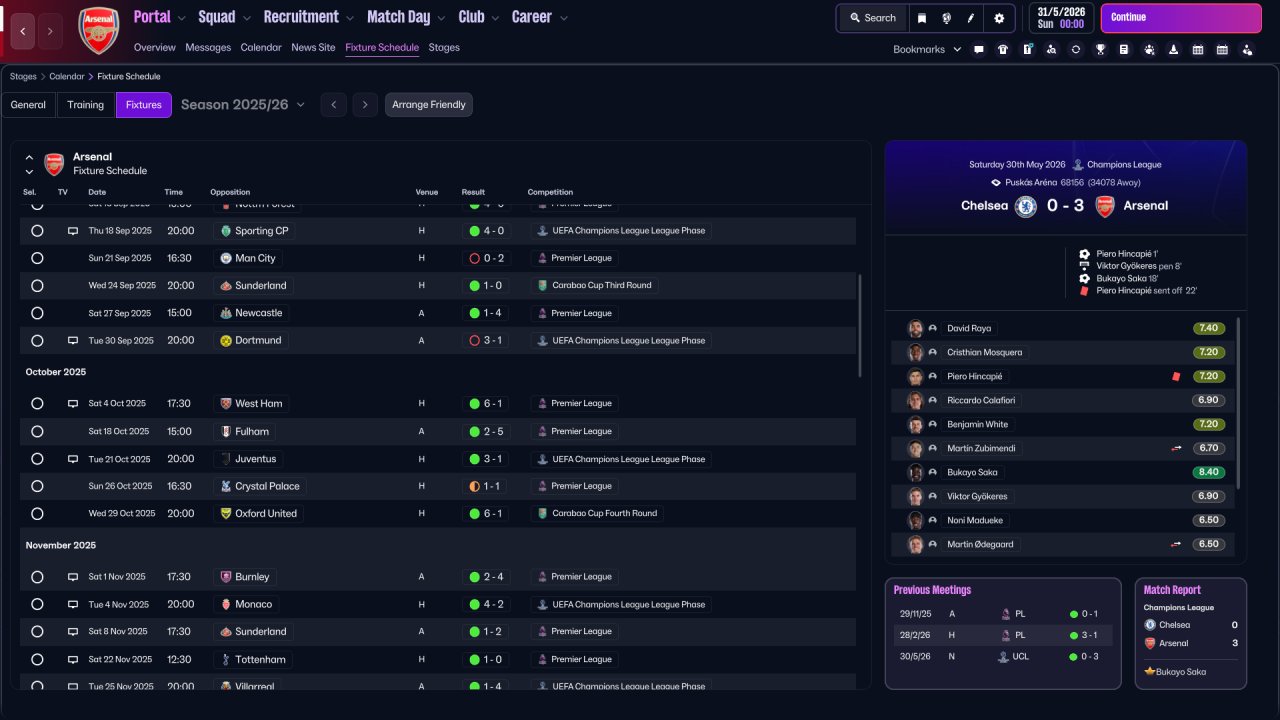Screen dimensions: 1280x720
Task: Go to the next season with the right chevron
Action: click(x=365, y=105)
